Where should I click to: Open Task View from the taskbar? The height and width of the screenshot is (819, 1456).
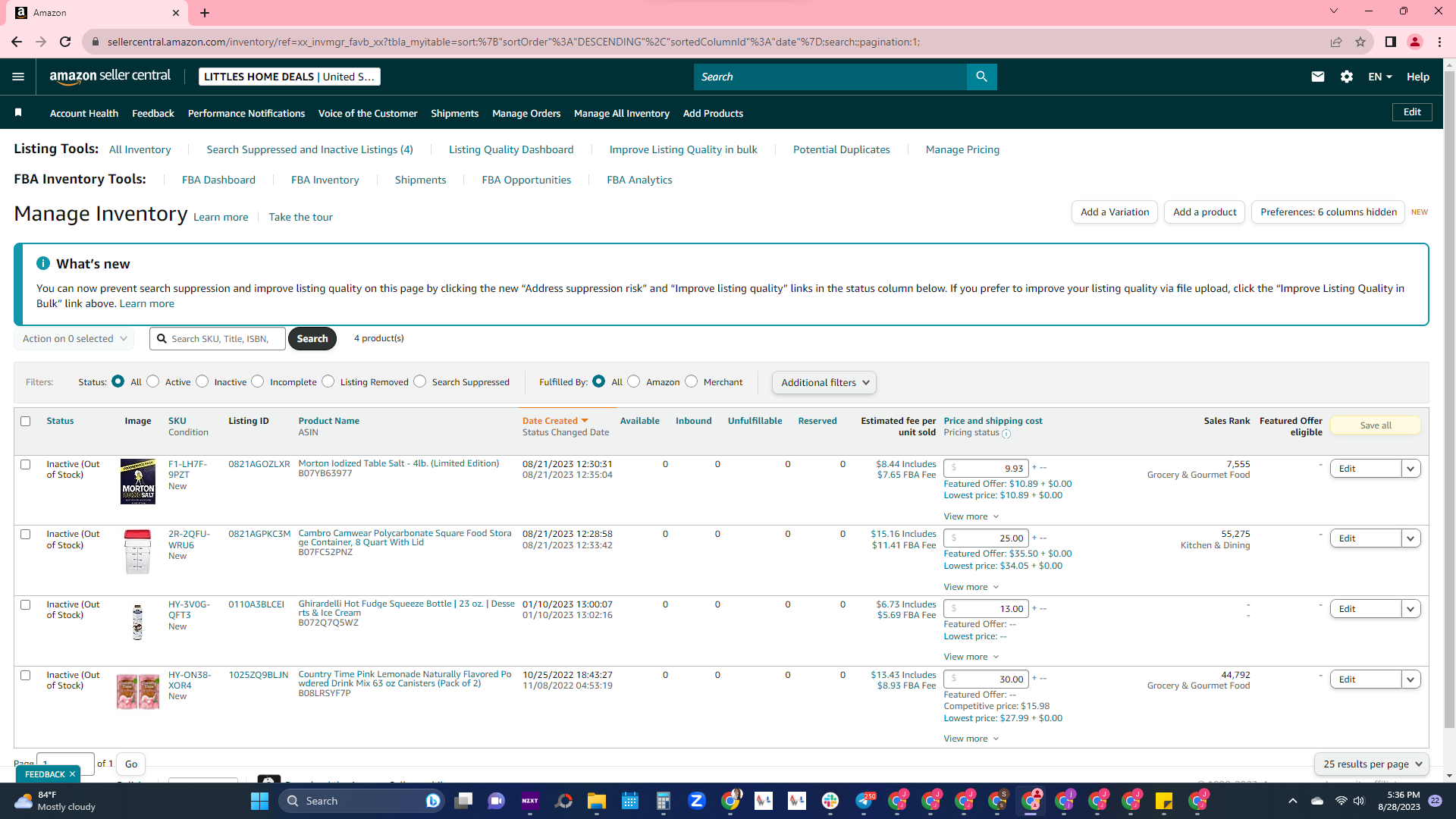coord(463,801)
